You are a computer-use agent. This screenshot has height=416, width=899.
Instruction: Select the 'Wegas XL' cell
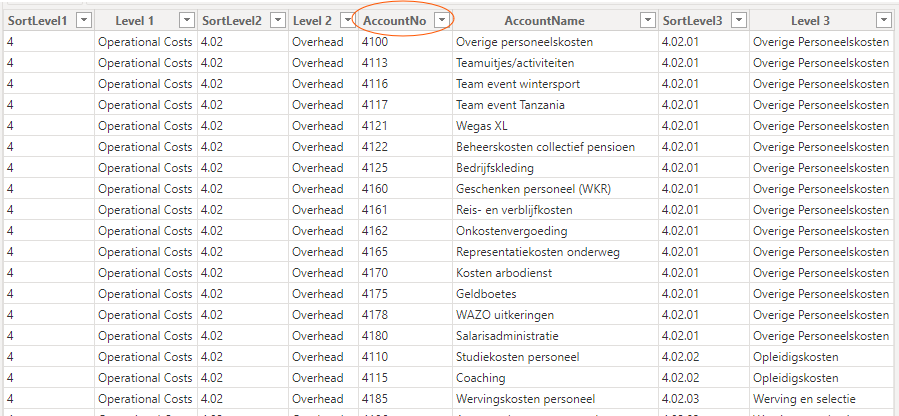point(555,126)
